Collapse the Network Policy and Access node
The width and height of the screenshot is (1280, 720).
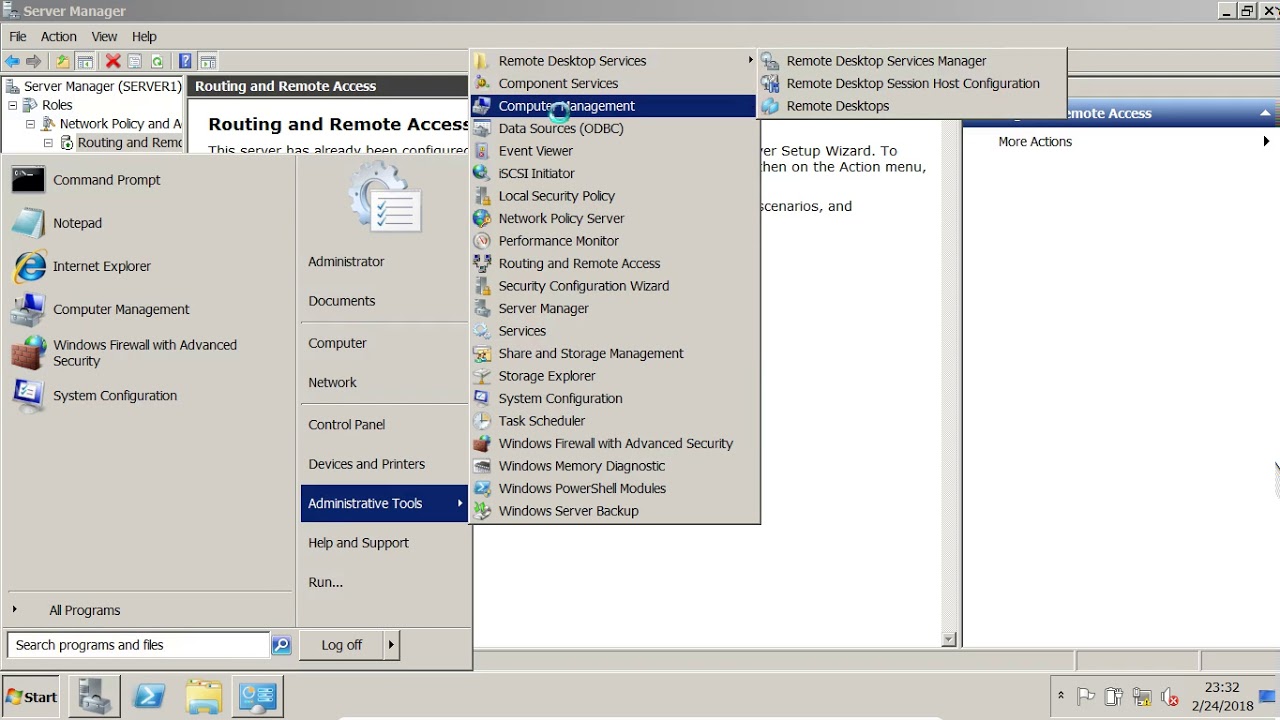coord(31,124)
